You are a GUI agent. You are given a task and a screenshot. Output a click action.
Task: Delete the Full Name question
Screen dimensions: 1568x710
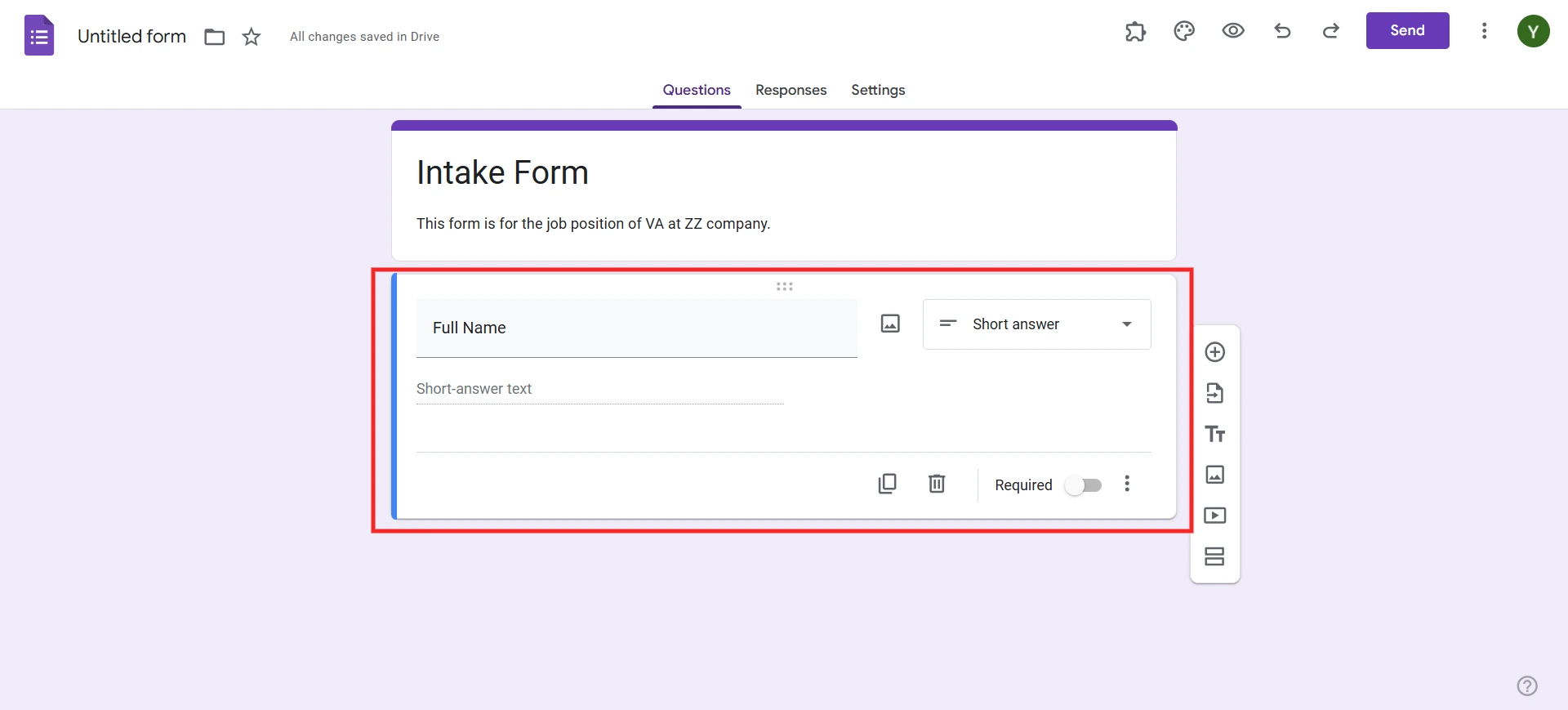tap(937, 484)
